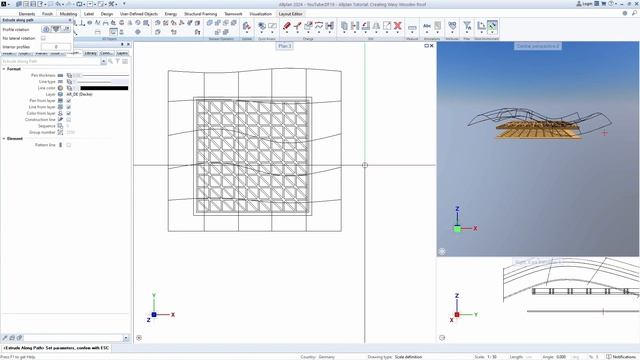Open the command line dropdown arrow
The height and width of the screenshot is (360, 640).
pyautogui.click(x=126, y=338)
